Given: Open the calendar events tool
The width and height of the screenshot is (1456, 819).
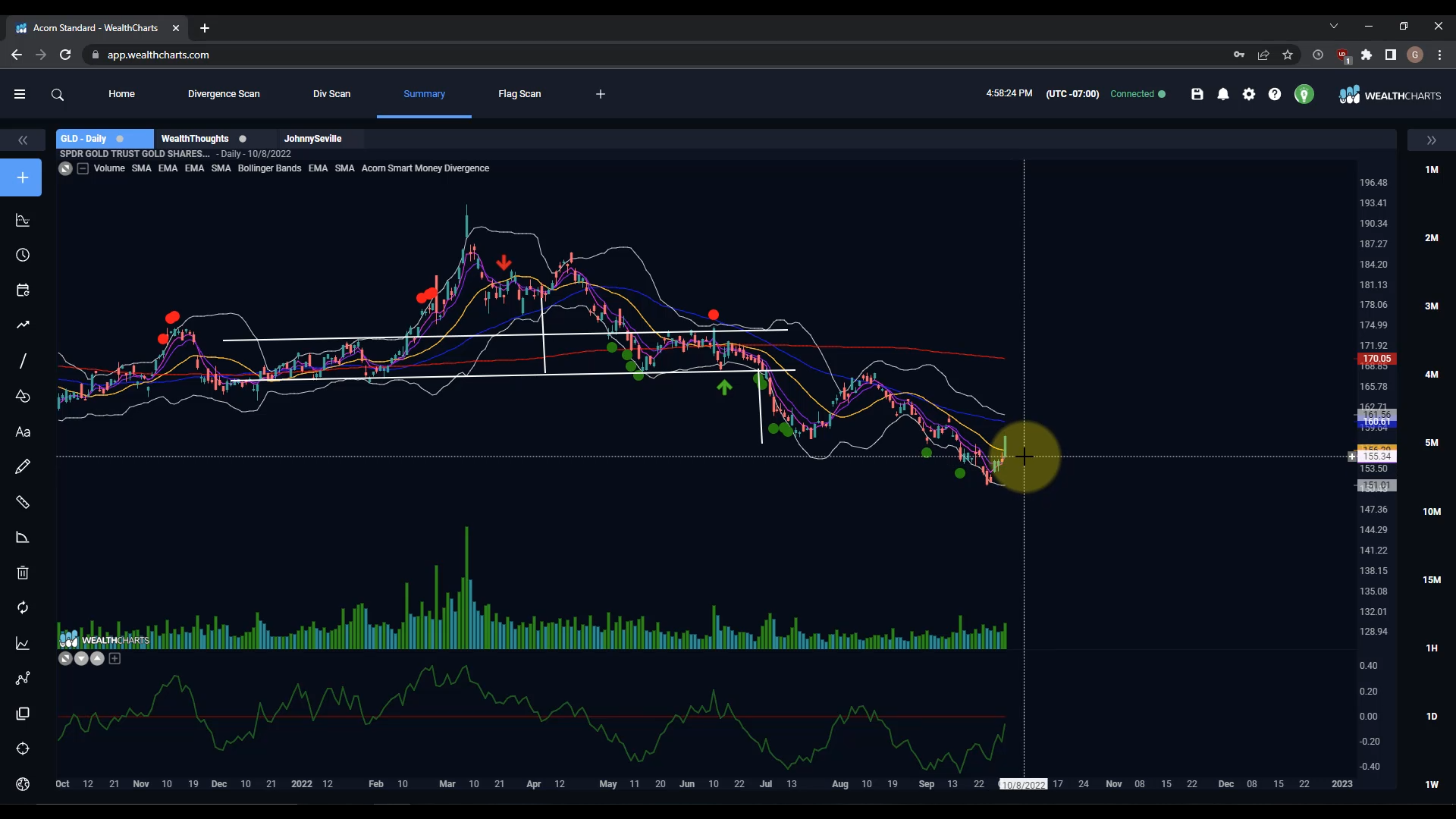Looking at the screenshot, I should coord(23,290).
